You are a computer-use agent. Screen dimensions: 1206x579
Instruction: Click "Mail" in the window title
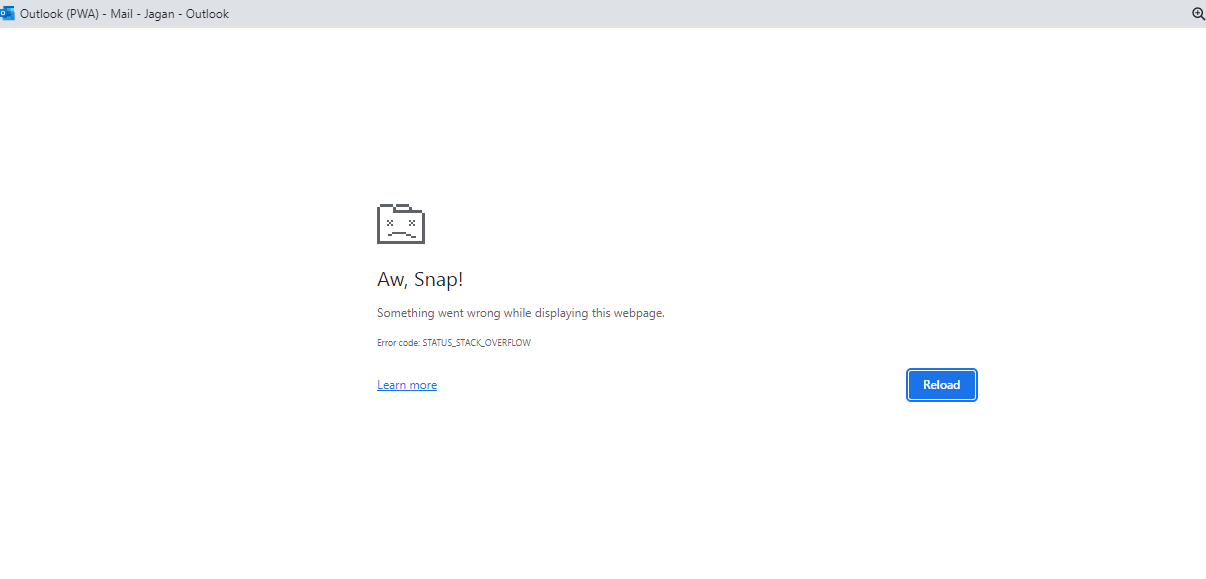pos(123,14)
